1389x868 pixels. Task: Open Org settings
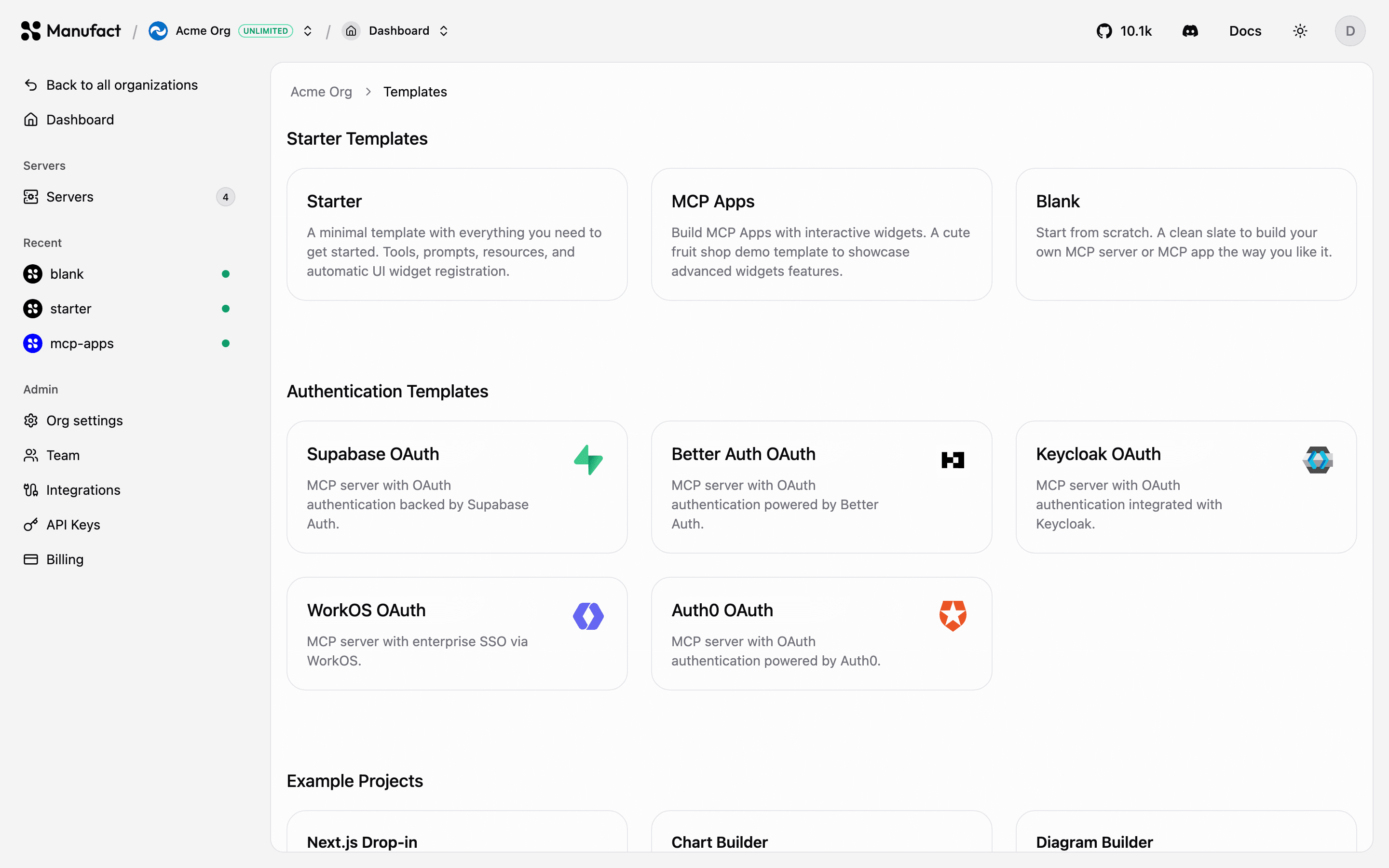pos(129,420)
